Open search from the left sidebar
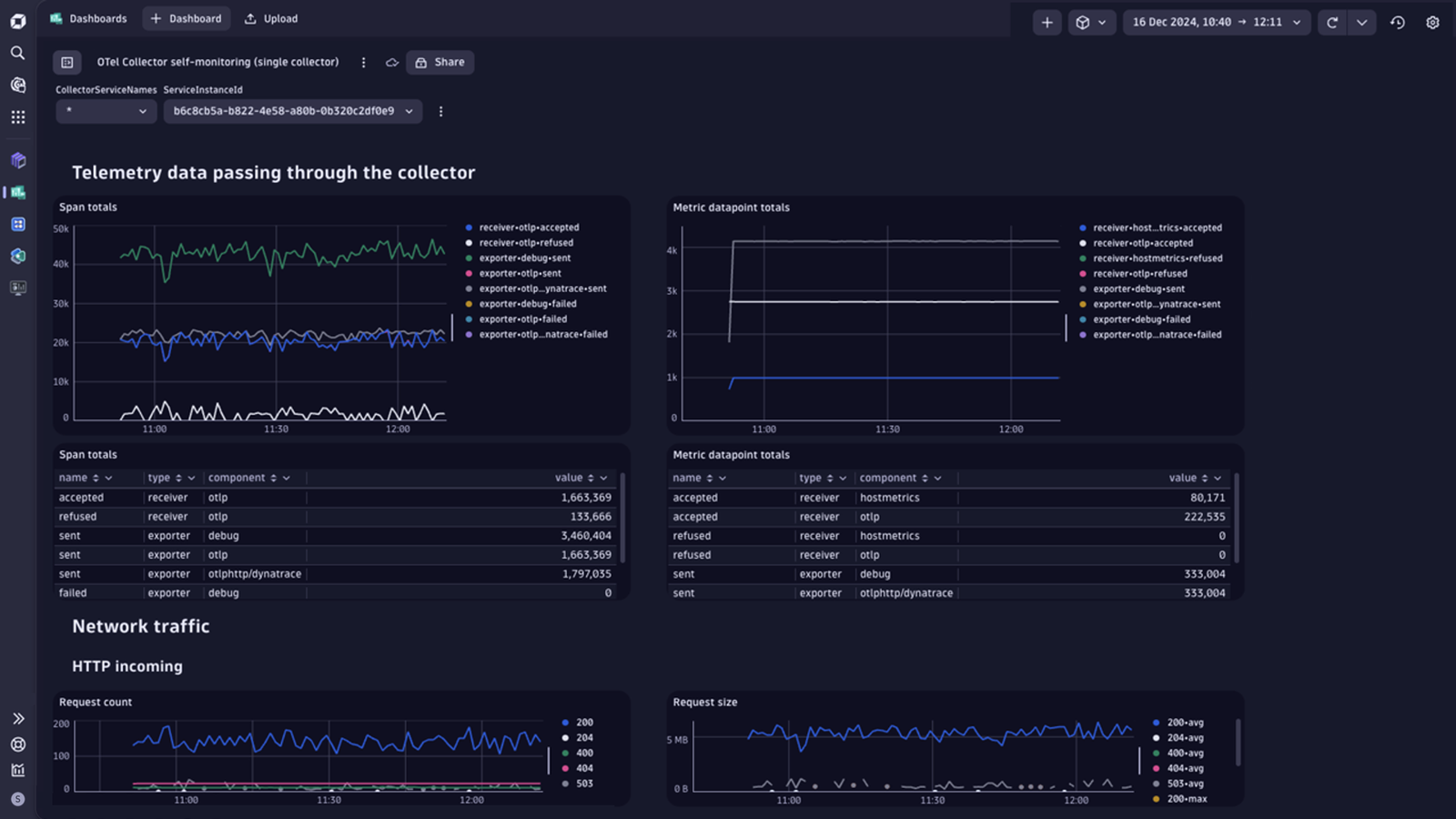1456x819 pixels. (17, 53)
